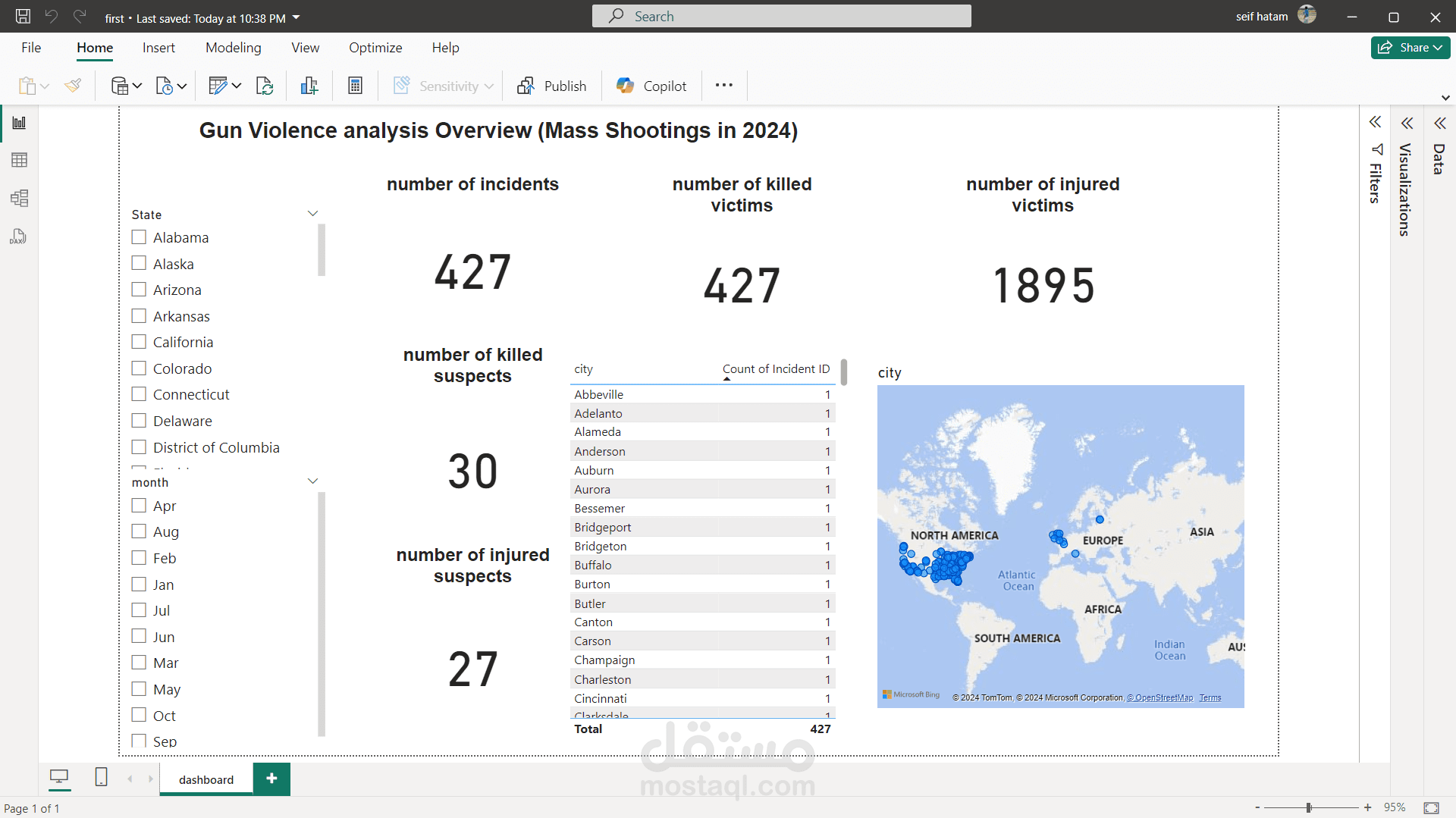Screen dimensions: 1456x818
Task: Click the Publish button
Action: click(x=552, y=86)
